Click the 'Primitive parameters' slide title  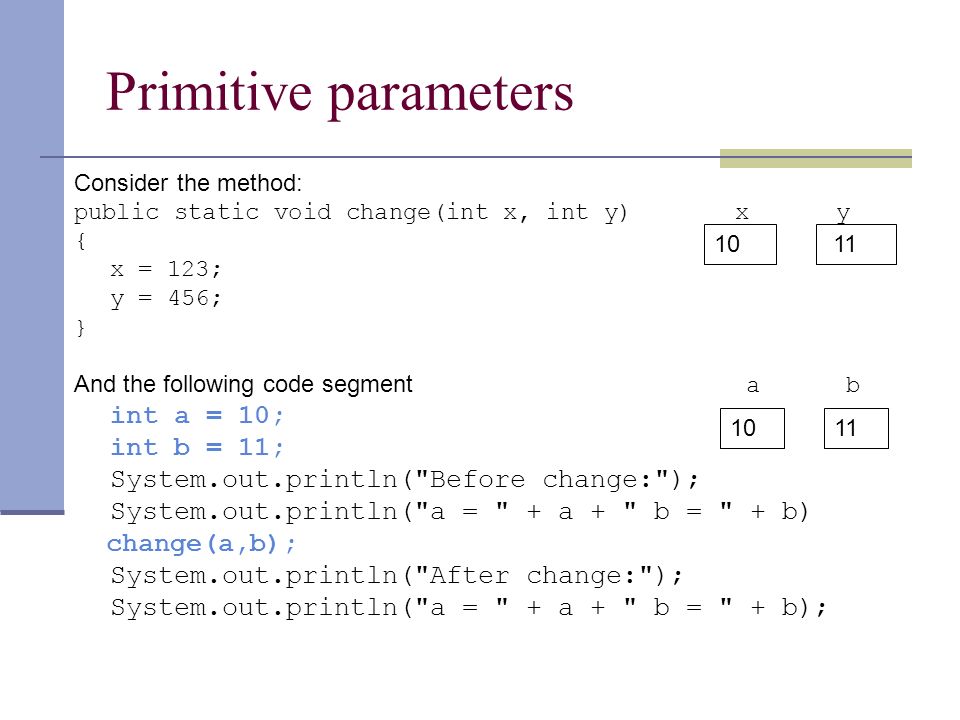click(340, 94)
